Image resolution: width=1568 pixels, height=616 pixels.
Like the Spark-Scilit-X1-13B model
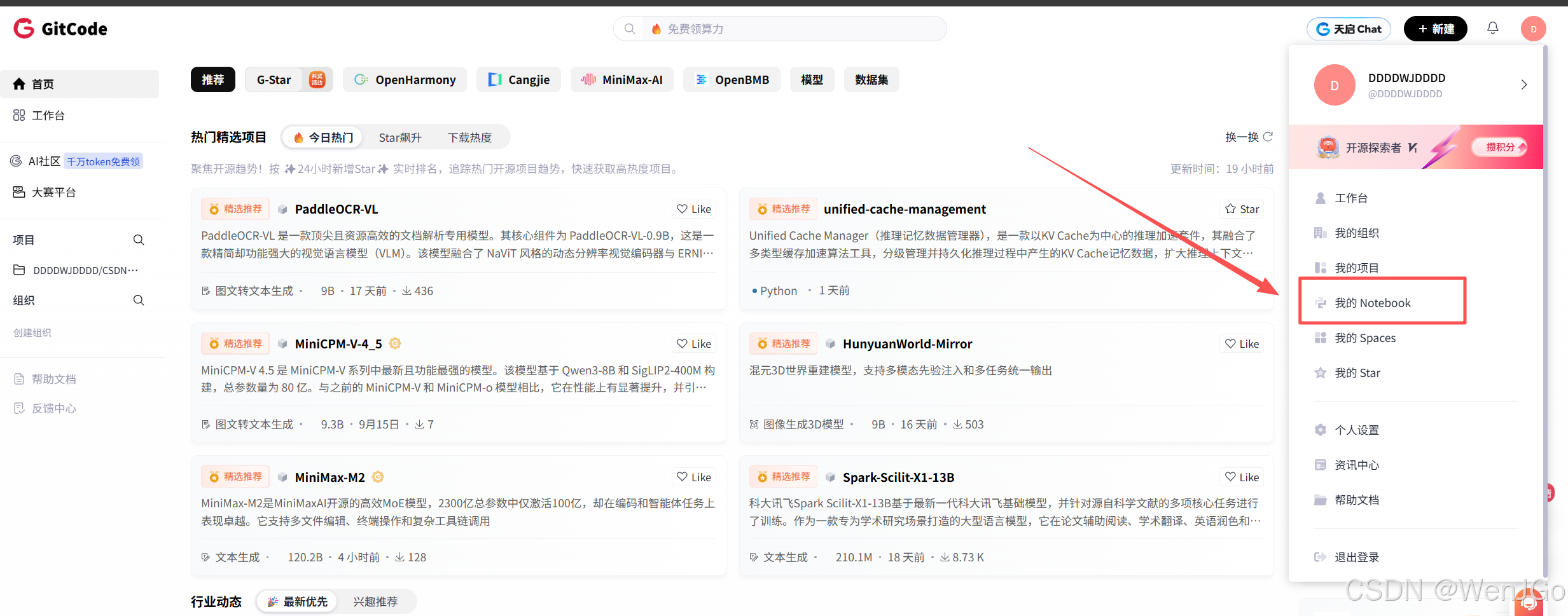point(1242,477)
